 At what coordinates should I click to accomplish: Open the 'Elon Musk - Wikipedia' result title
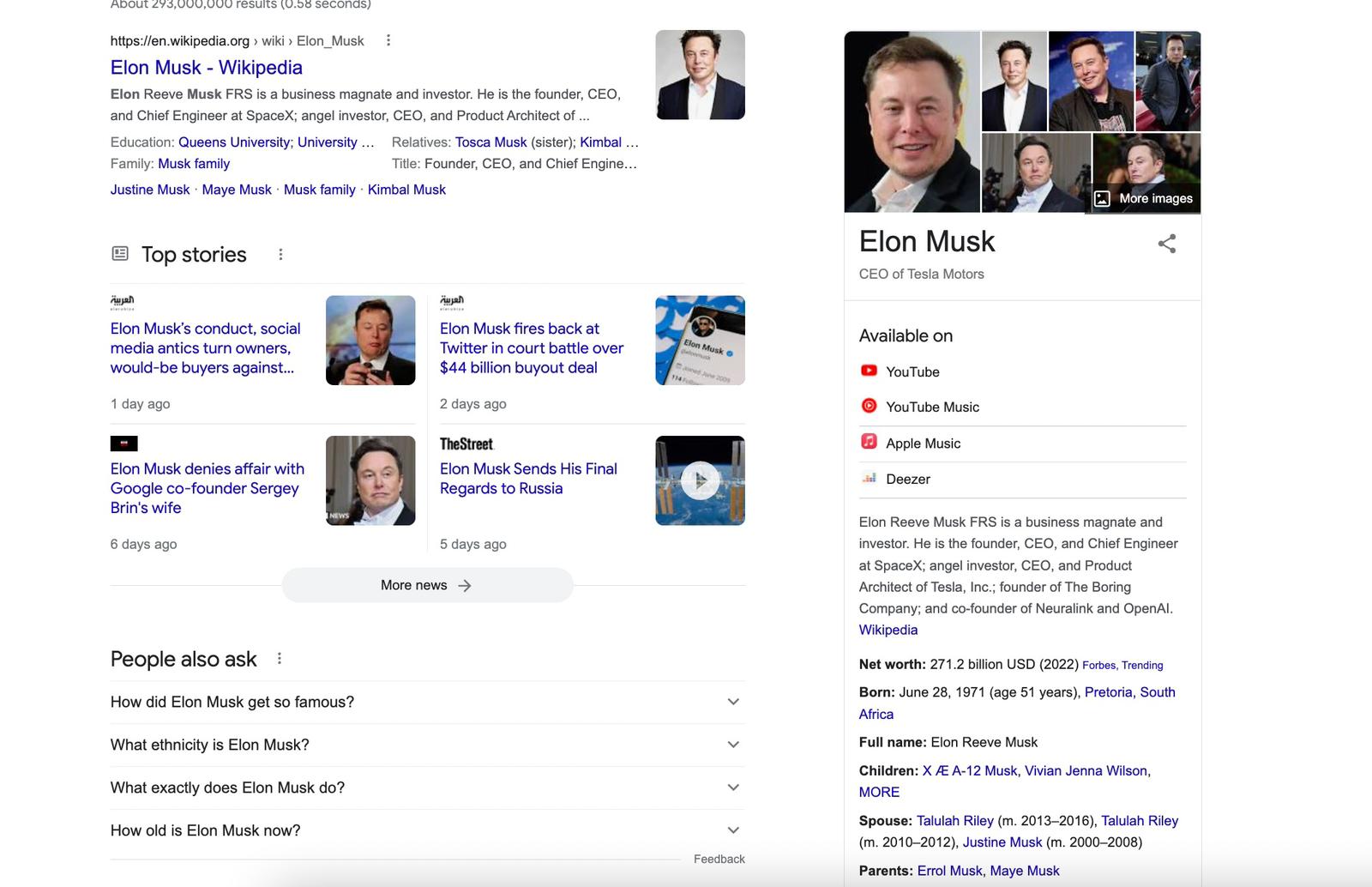point(206,68)
